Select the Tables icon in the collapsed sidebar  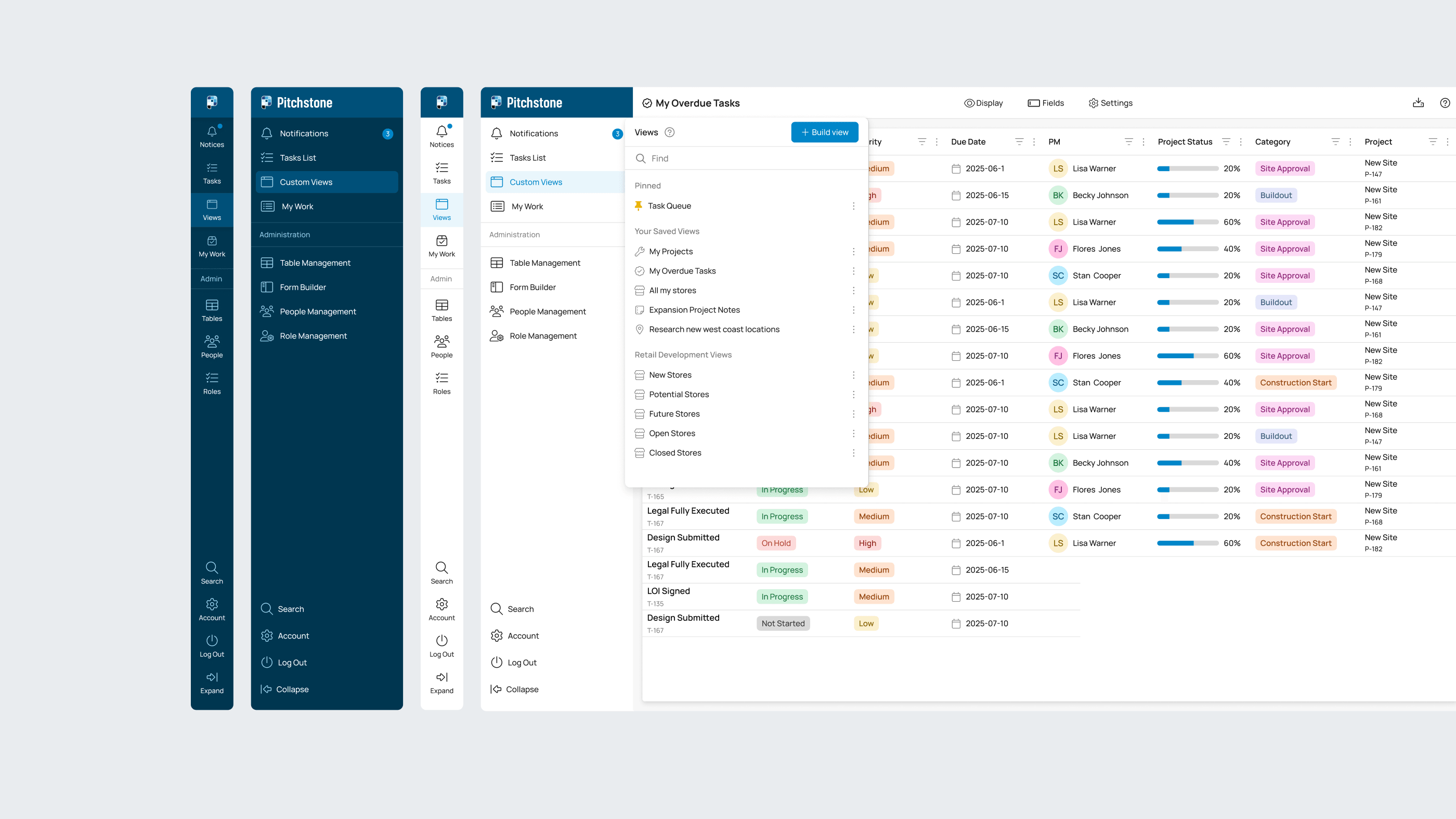coord(212,310)
